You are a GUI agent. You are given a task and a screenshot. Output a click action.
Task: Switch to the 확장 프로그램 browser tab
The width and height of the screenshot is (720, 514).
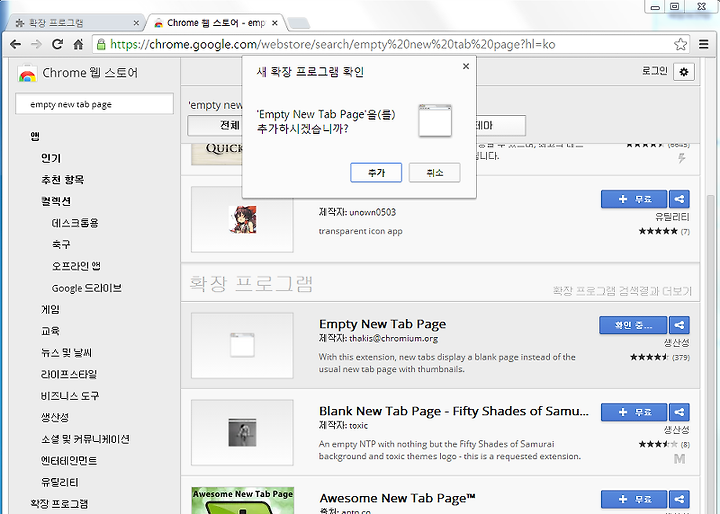click(76, 23)
